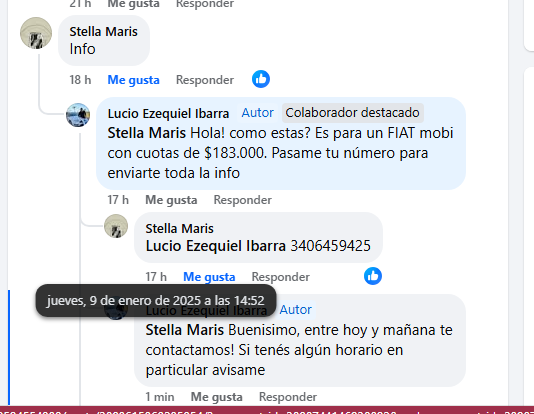Open Stella Maris profile picture on Info comment
This screenshot has height=414, width=534.
click(36, 33)
